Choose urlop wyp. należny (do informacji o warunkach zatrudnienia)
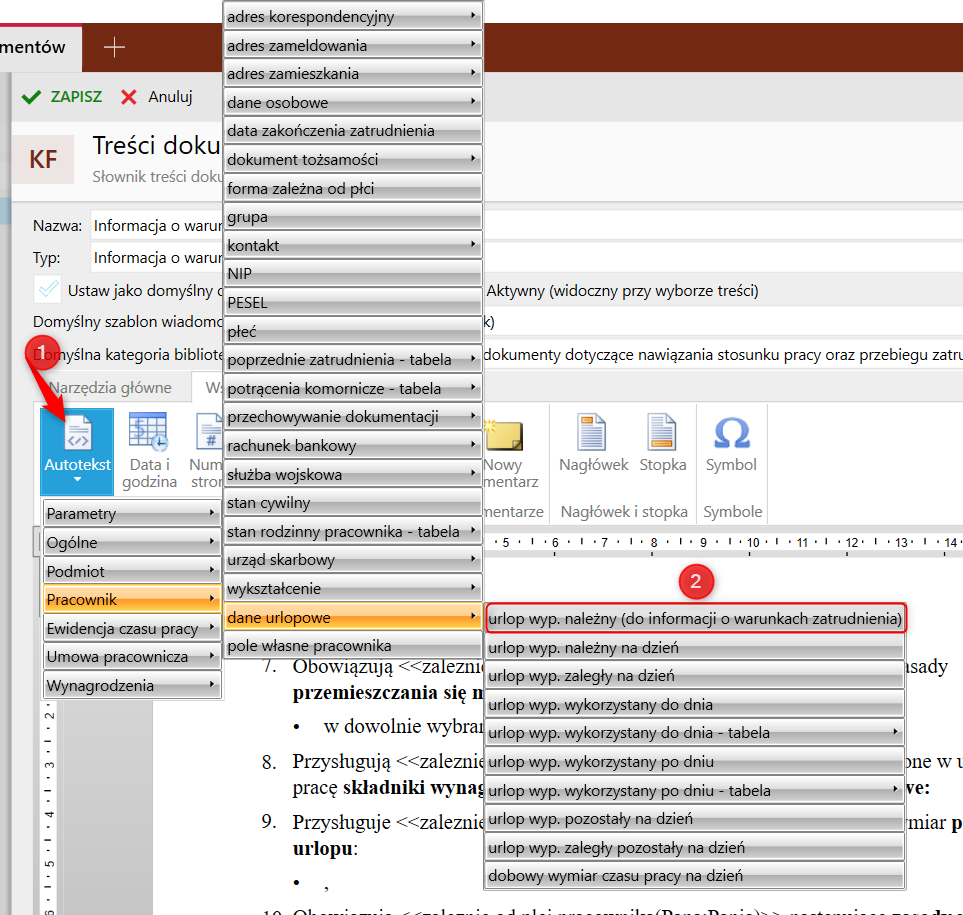 pyautogui.click(x=695, y=618)
